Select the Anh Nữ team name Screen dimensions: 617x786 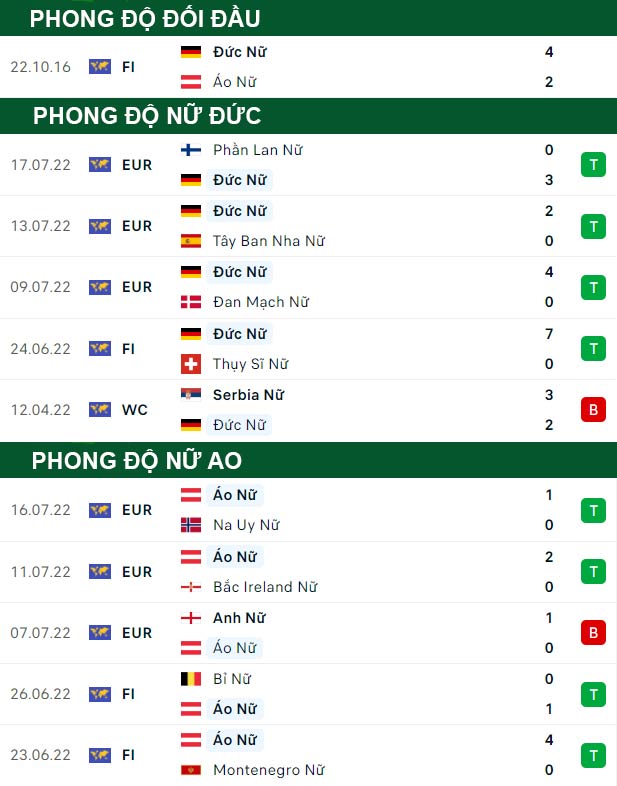[239, 618]
